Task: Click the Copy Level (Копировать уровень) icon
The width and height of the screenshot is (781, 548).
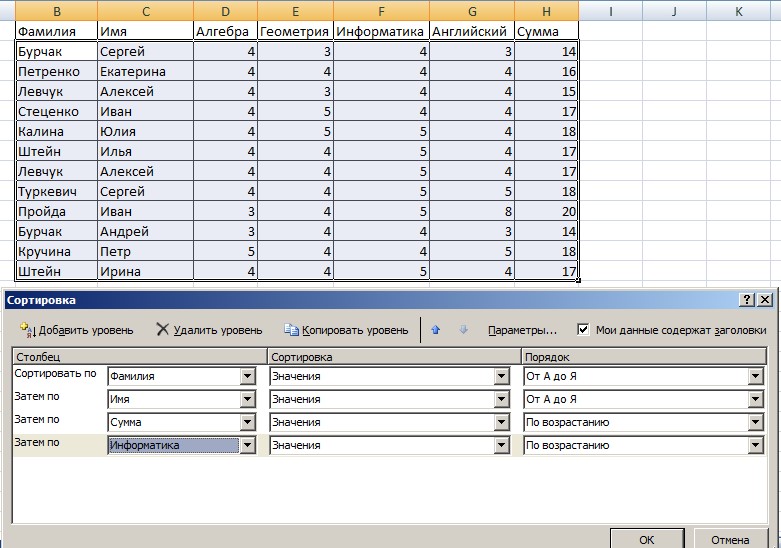Action: pyautogui.click(x=291, y=330)
